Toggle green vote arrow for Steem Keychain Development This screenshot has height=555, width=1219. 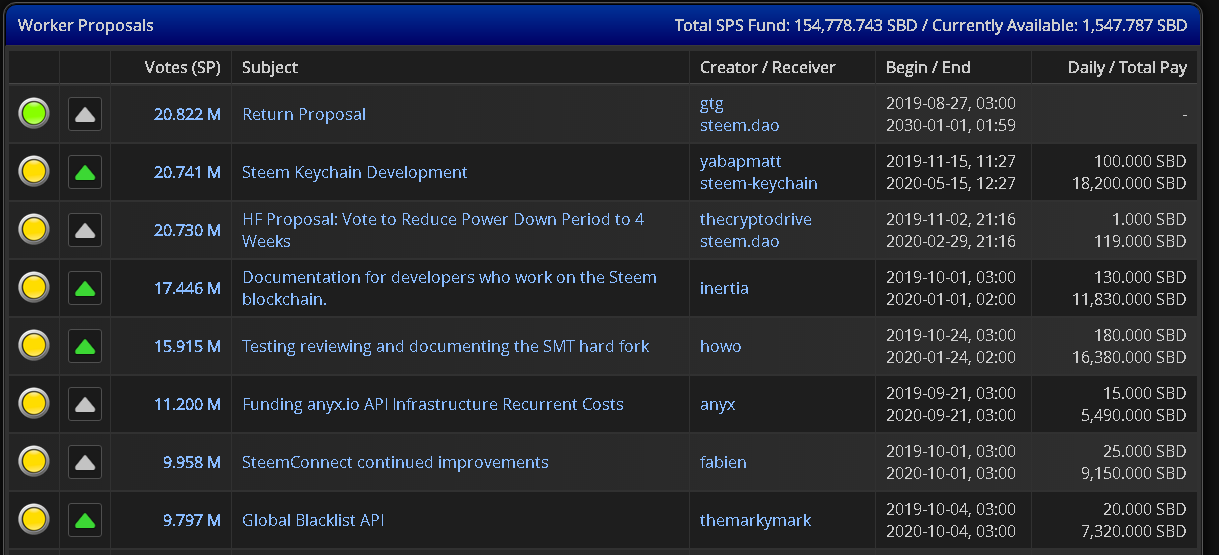coord(85,172)
